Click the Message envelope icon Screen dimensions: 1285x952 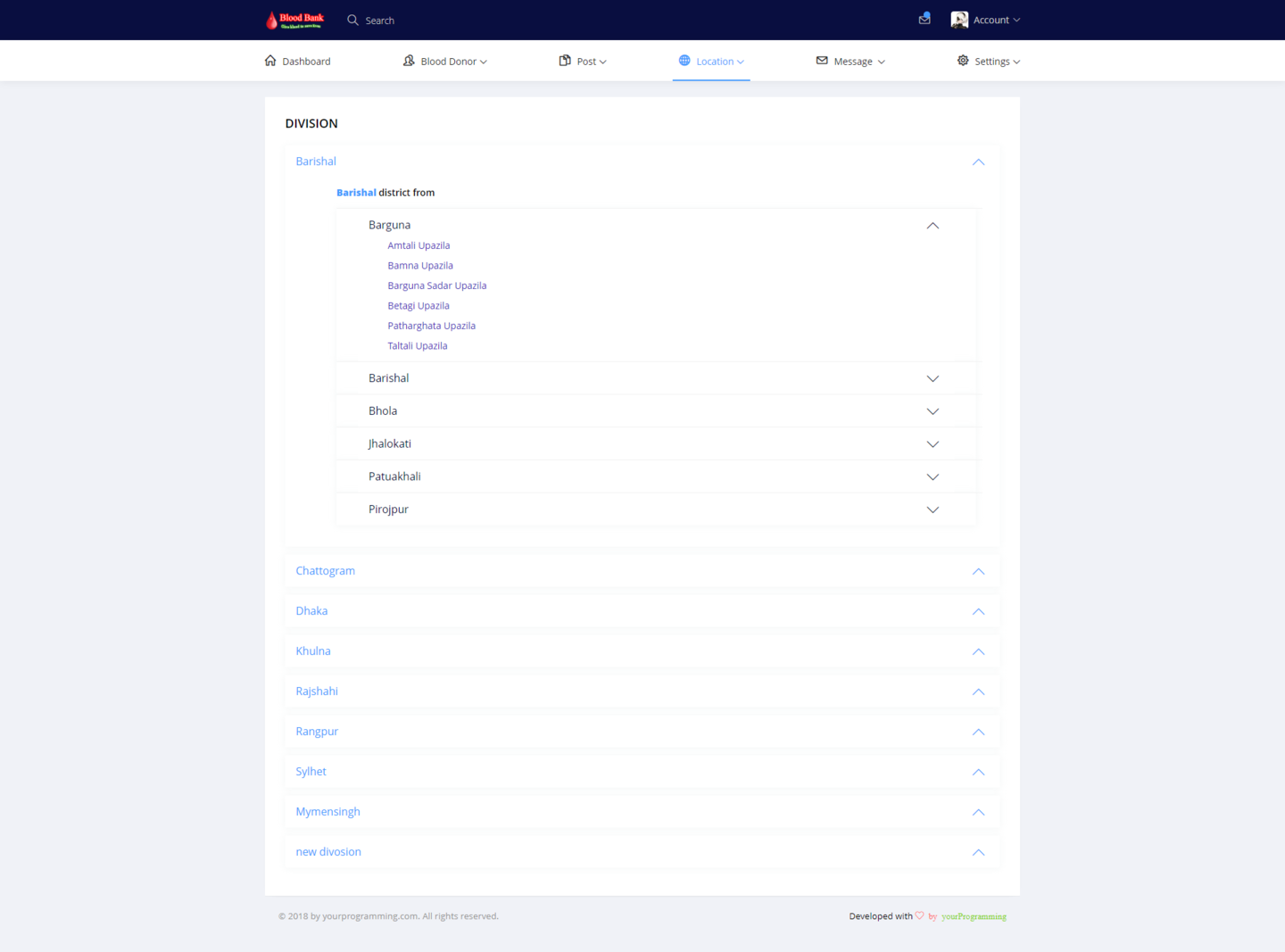point(822,61)
